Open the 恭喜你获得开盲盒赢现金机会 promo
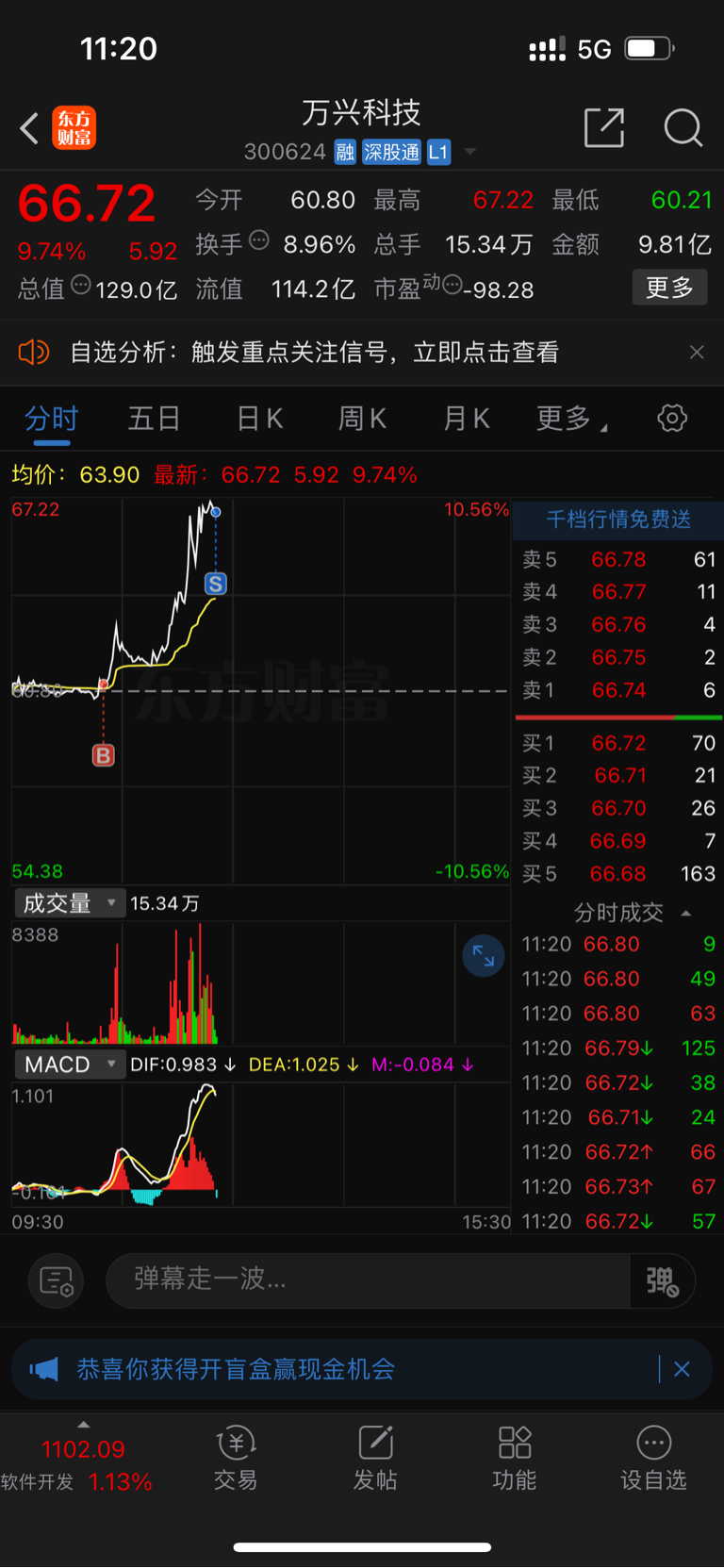 [235, 1369]
